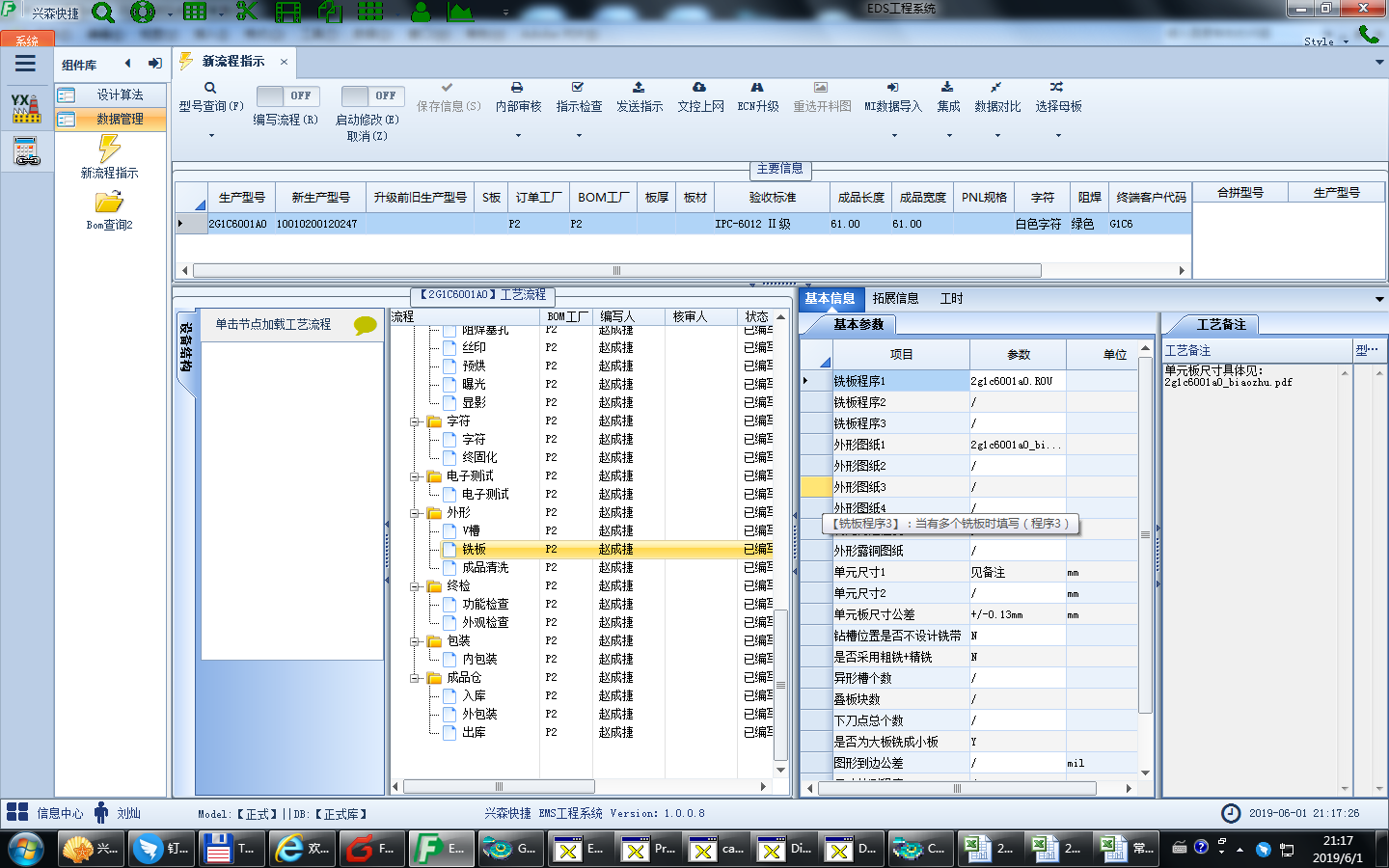
Task: Click the green table grid icon
Action: 195,12
